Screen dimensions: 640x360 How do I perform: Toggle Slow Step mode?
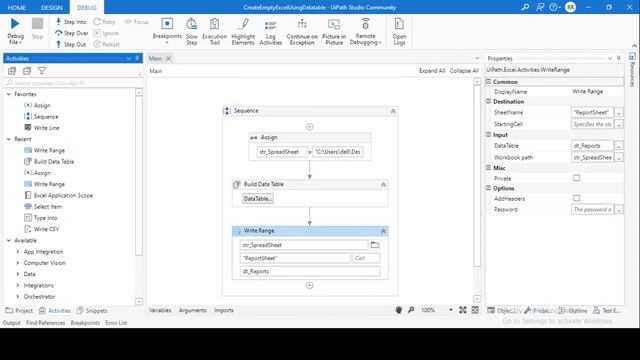click(191, 31)
